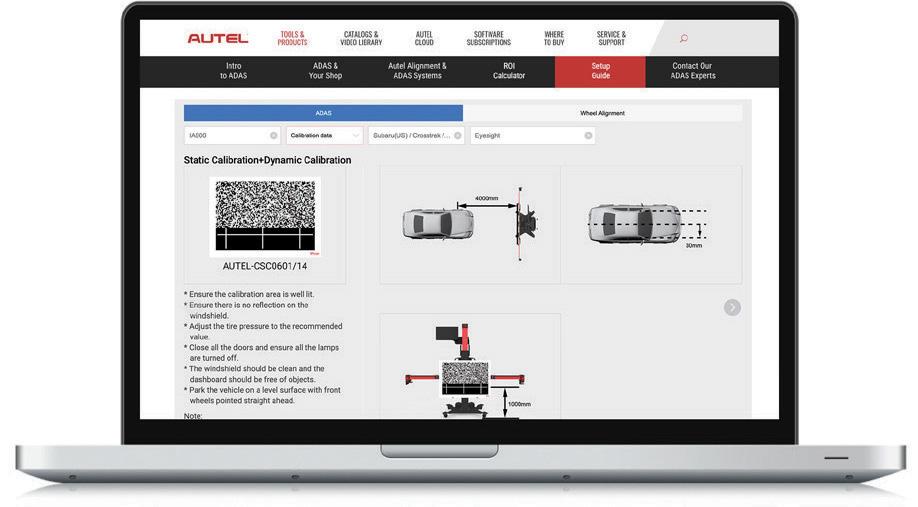The image size is (918, 507).
Task: Click the IA800 input field
Action: [x=232, y=135]
